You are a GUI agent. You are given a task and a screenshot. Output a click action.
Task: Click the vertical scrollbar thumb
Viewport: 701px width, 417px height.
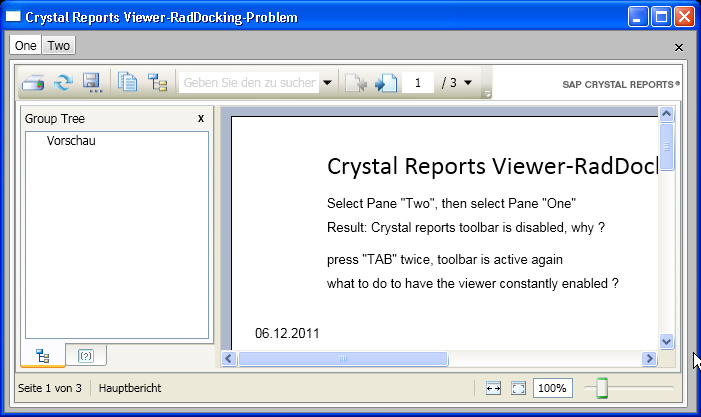click(x=666, y=147)
